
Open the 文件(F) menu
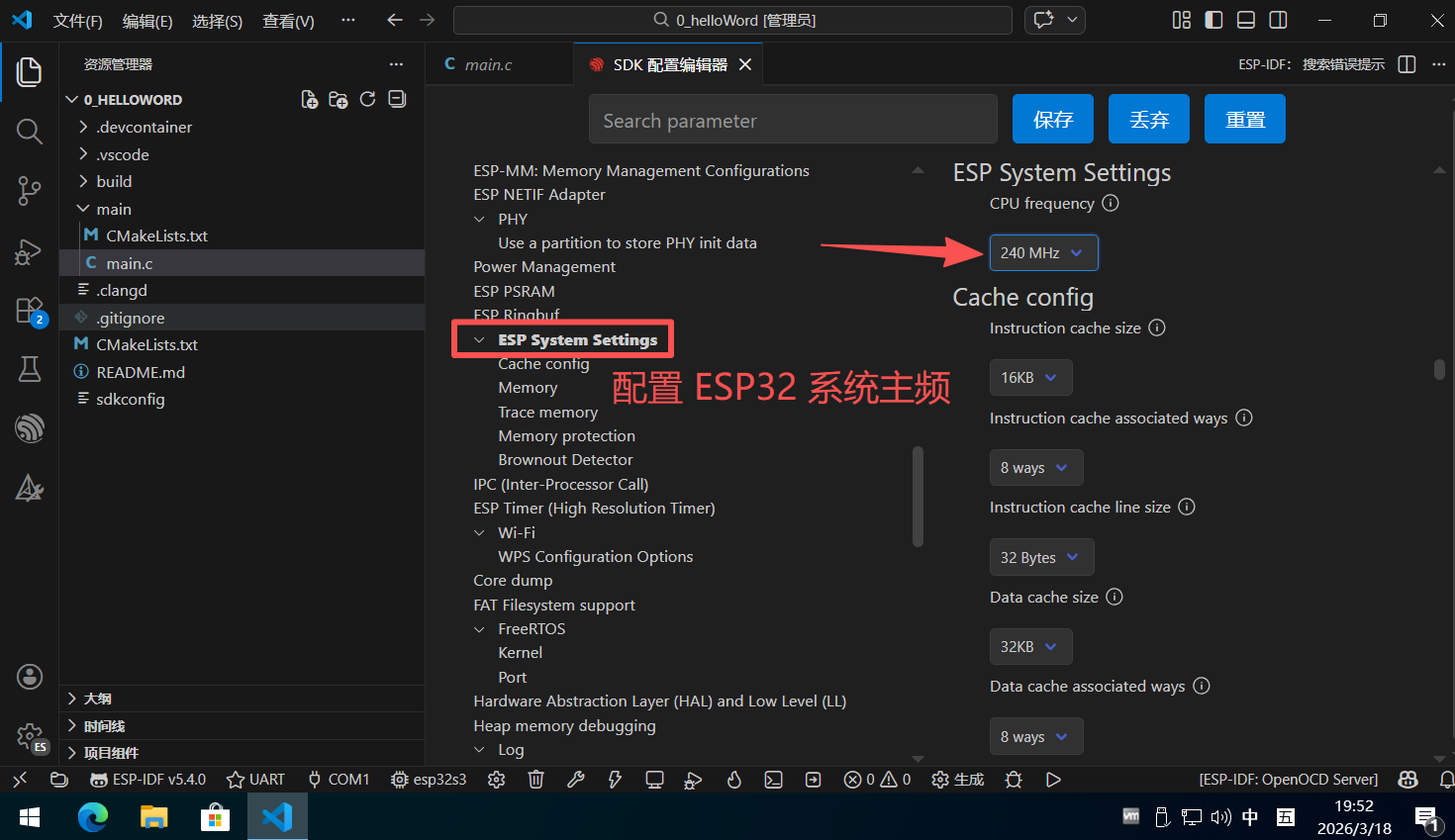[x=77, y=21]
